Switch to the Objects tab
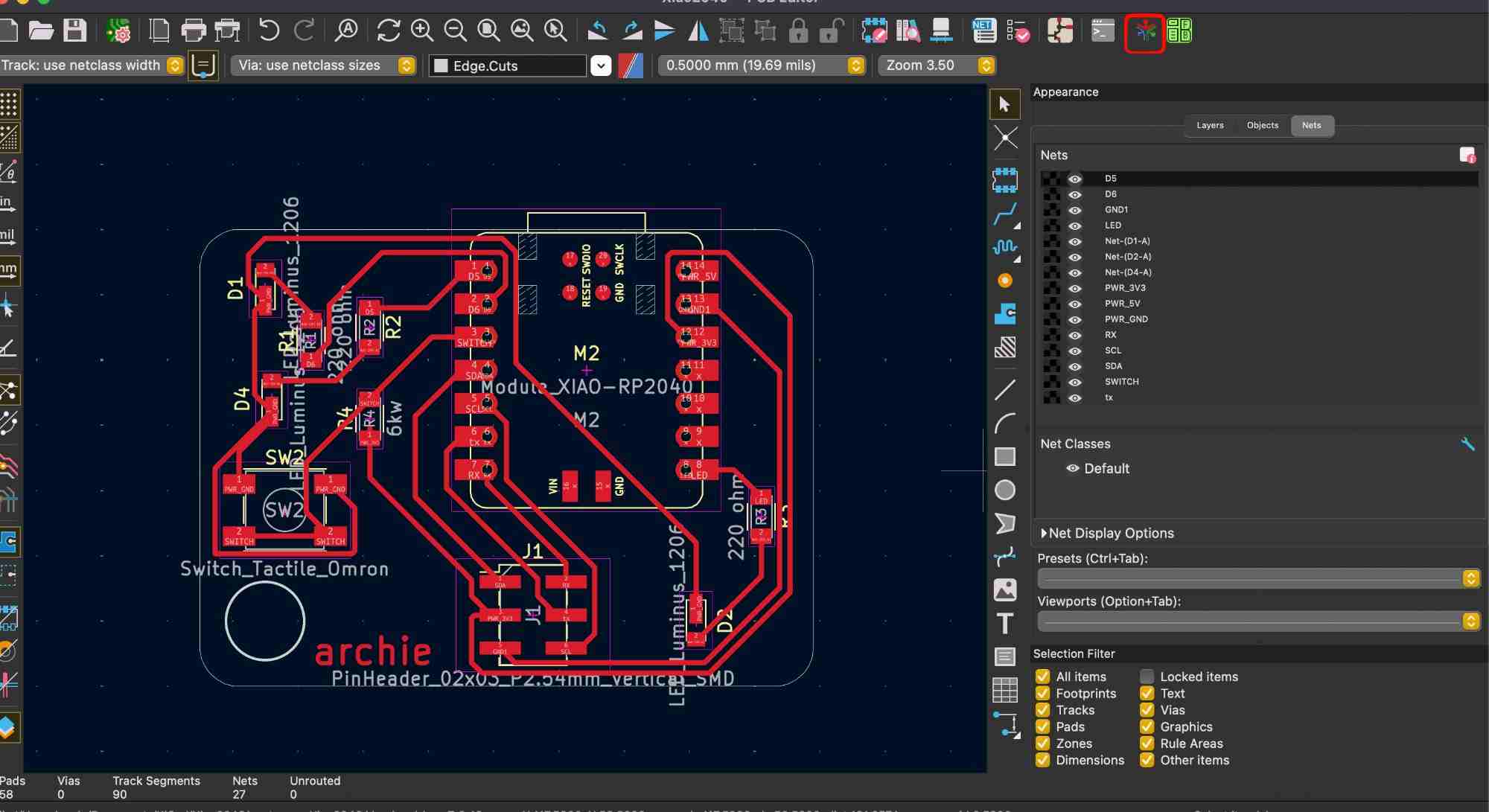 [1262, 125]
